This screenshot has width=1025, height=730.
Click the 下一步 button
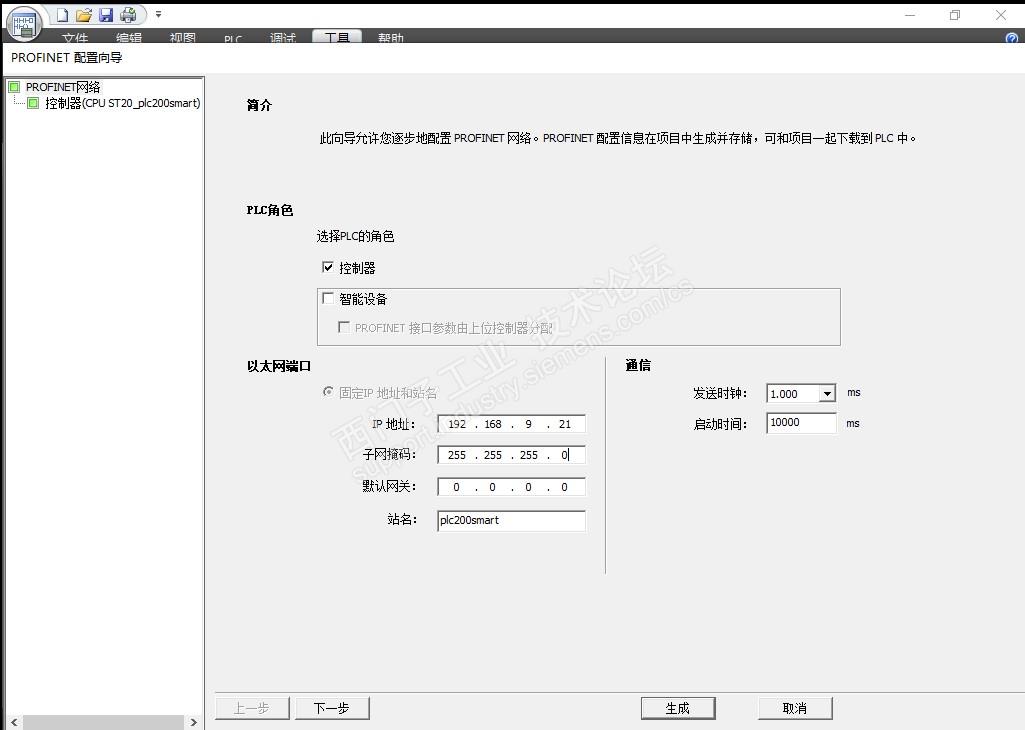332,708
